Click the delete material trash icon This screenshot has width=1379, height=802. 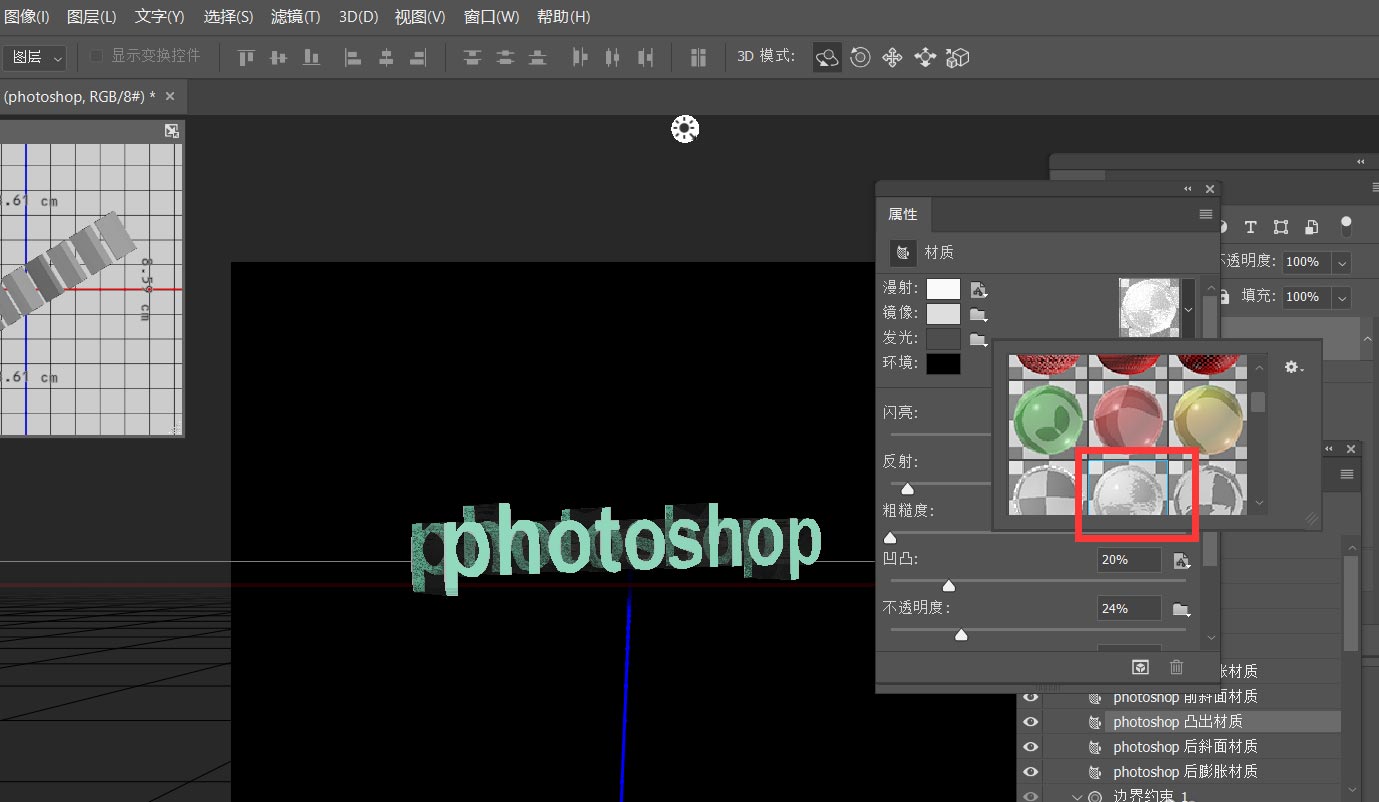(x=1176, y=667)
